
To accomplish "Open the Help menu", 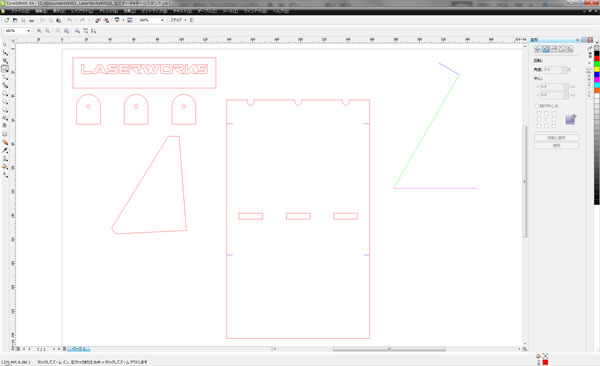I will coord(280,11).
